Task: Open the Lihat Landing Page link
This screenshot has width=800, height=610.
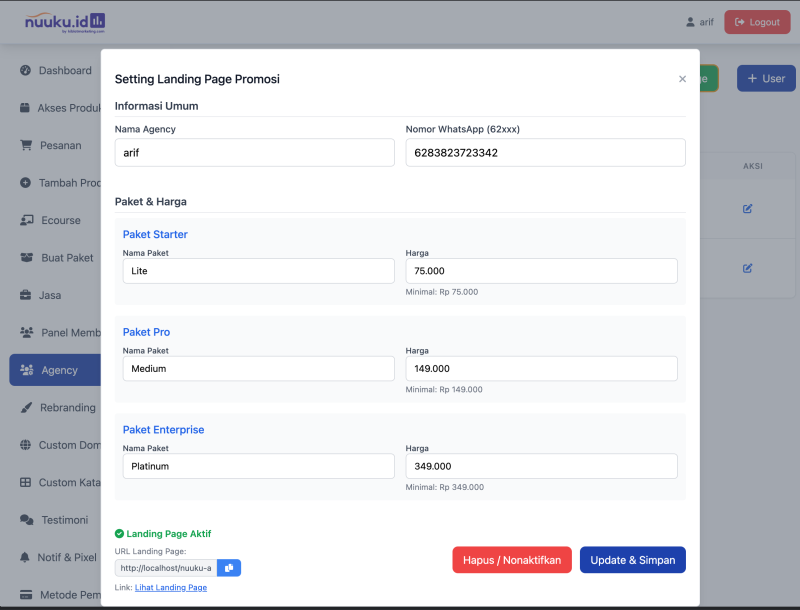Action: point(171,588)
